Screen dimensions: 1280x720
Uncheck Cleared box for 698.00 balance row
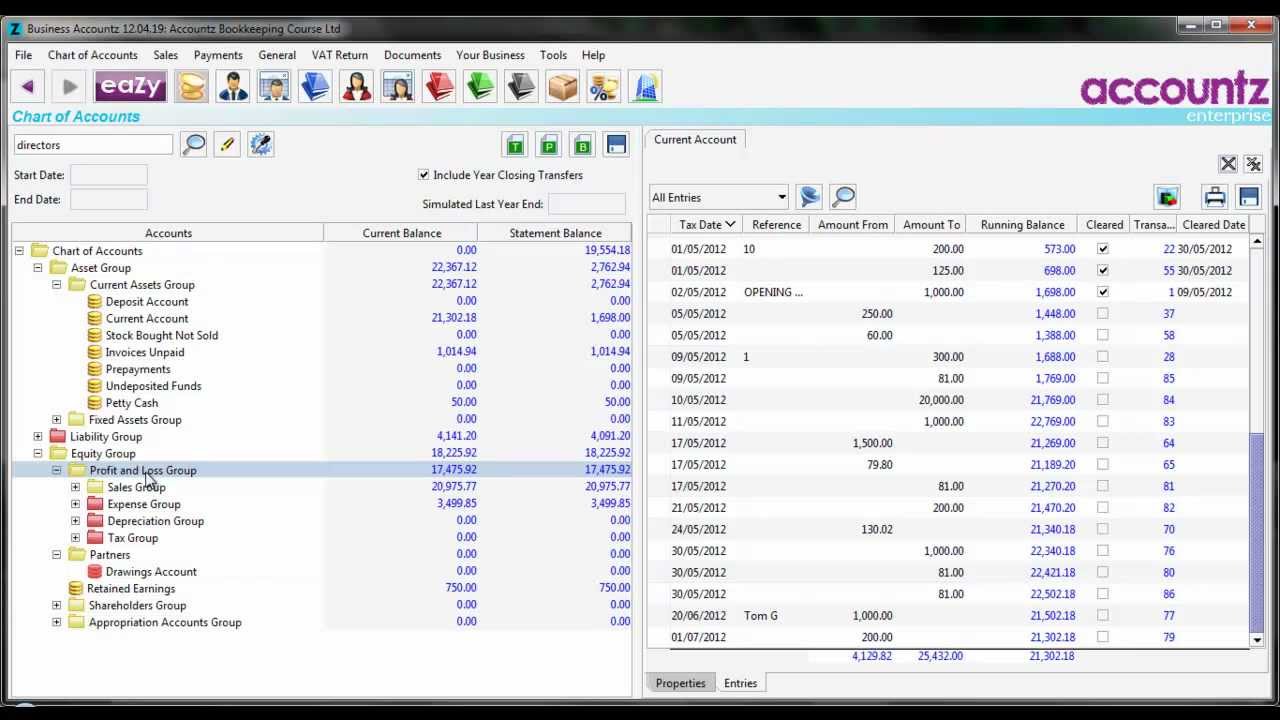pos(1103,270)
